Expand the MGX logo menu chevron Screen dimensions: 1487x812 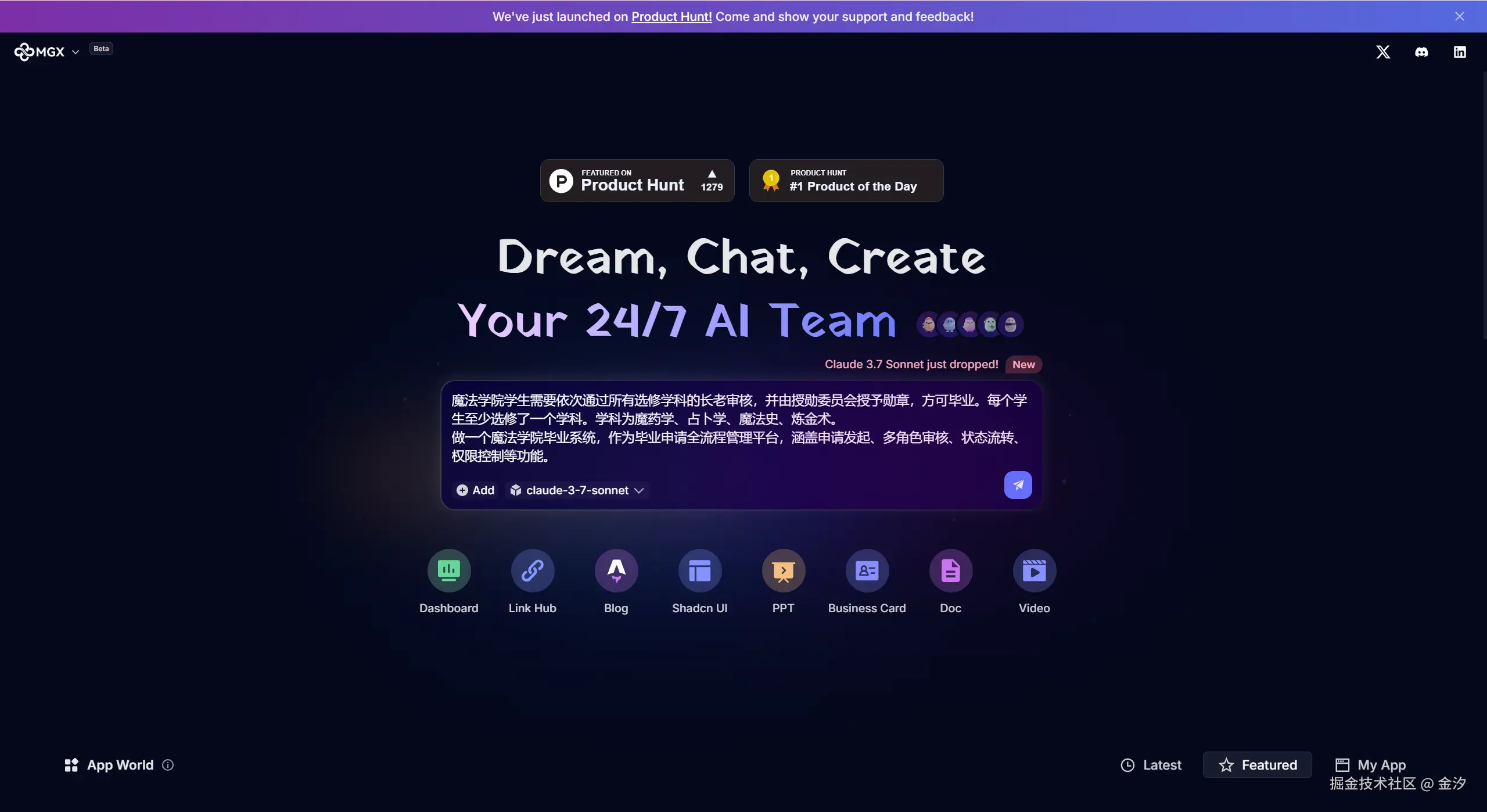point(76,52)
